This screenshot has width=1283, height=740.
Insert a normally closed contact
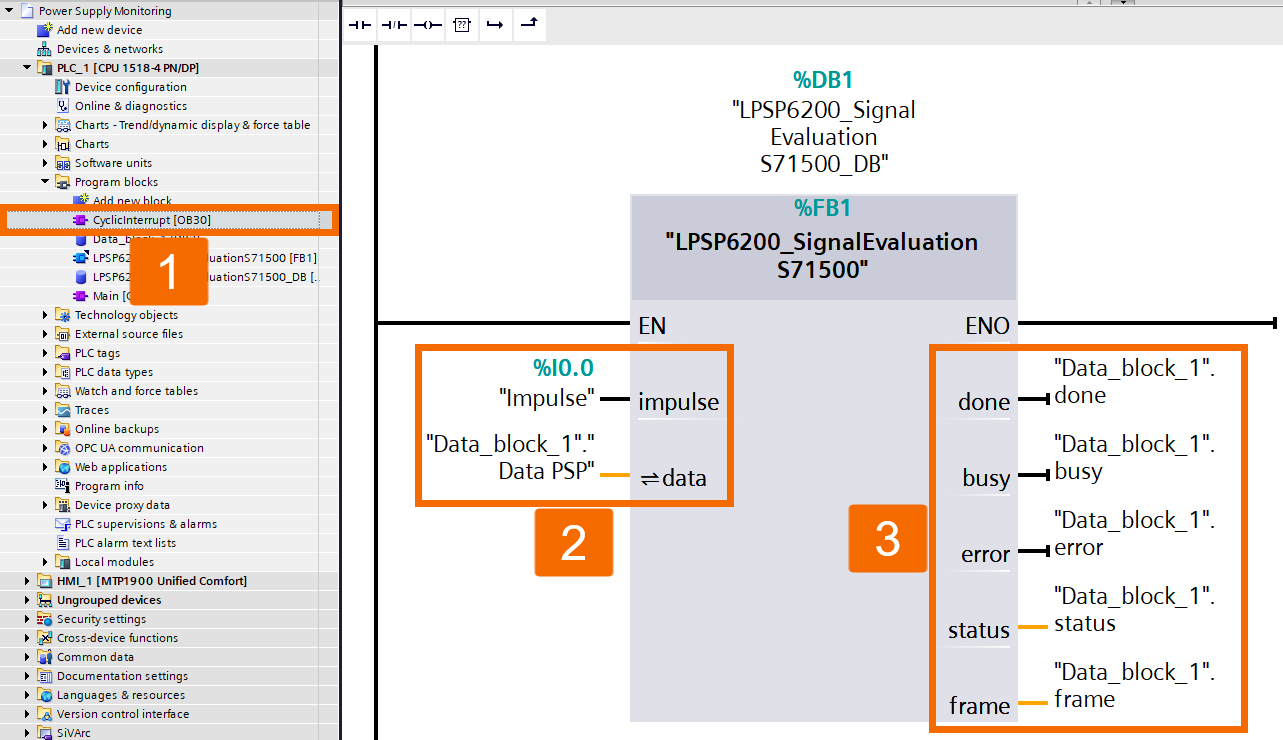[394, 25]
